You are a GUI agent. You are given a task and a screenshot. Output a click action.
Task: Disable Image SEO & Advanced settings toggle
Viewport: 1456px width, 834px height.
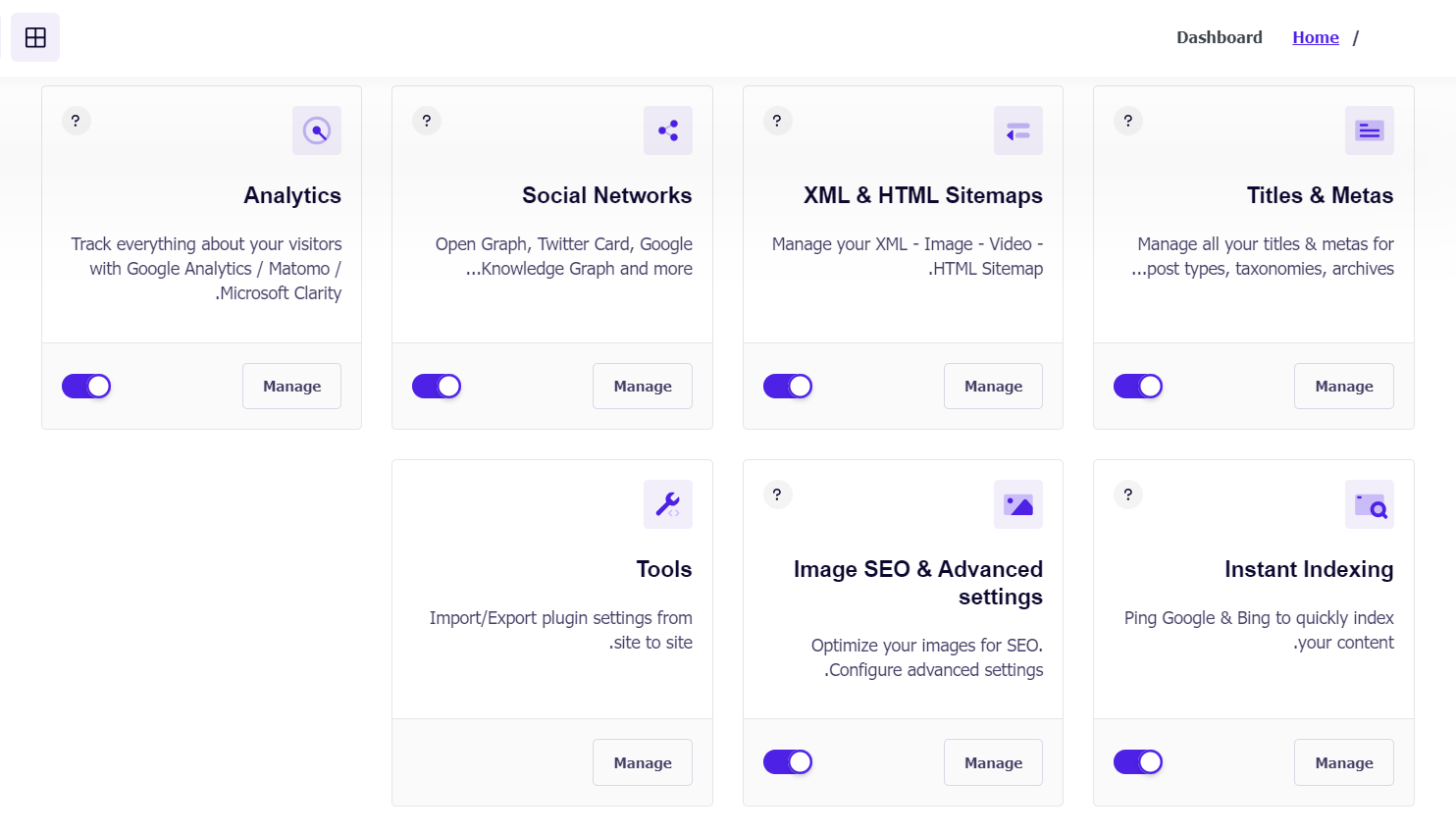[788, 762]
